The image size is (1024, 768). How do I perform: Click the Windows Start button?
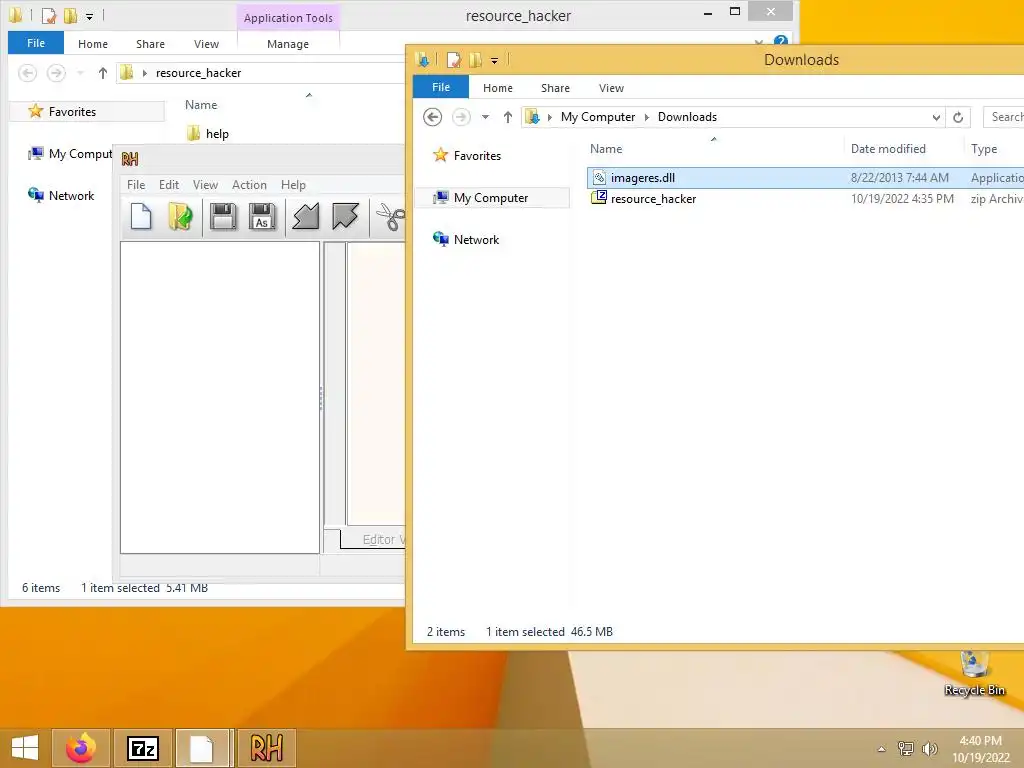tap(25, 748)
